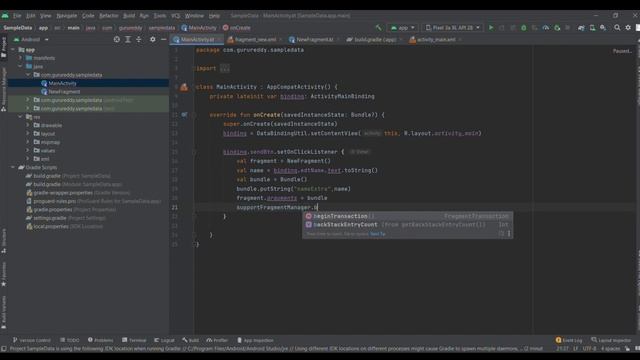Open IDE settings gear in top toolbar

click(x=628, y=28)
